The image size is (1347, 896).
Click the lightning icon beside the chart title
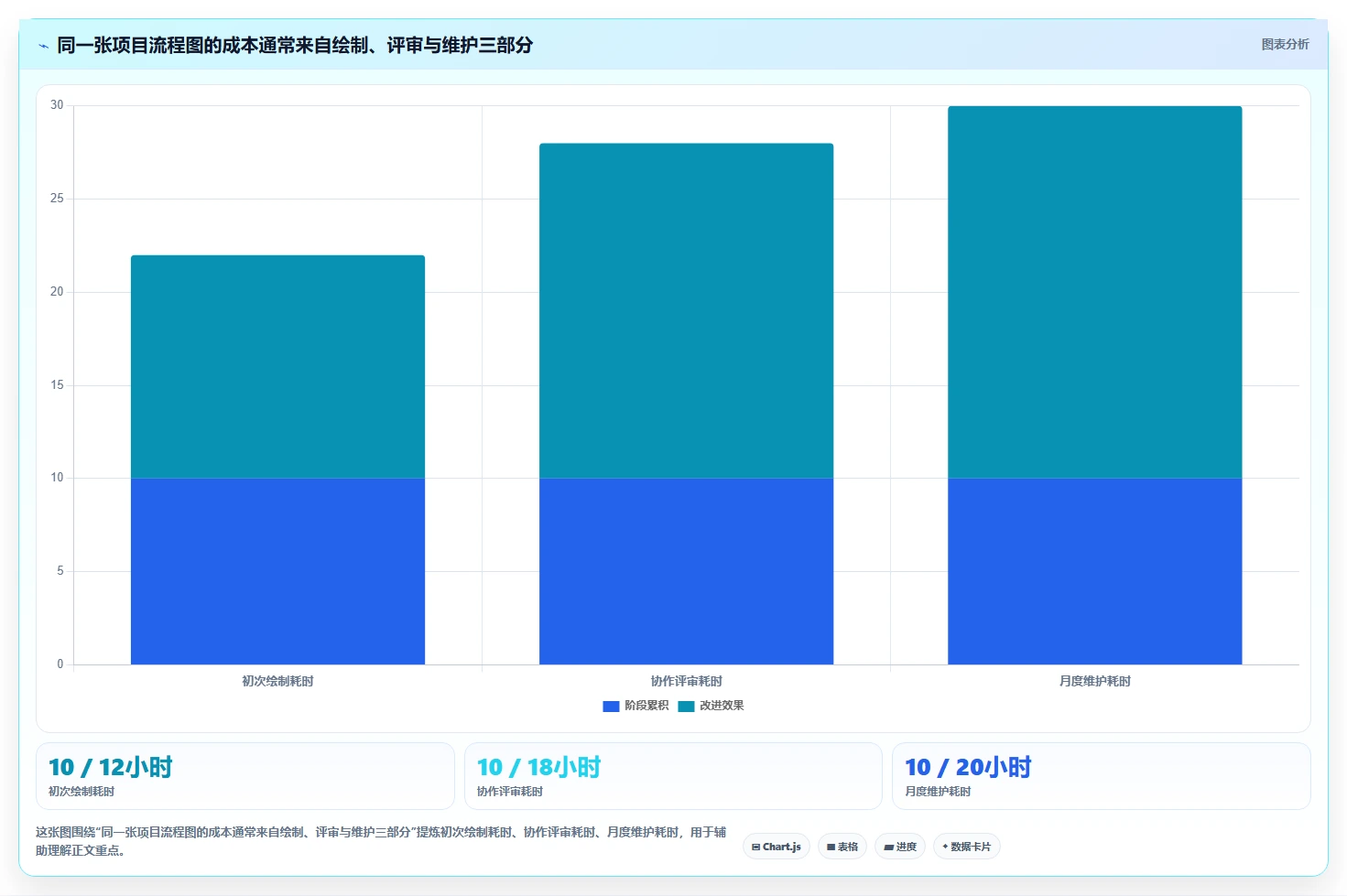[43, 46]
